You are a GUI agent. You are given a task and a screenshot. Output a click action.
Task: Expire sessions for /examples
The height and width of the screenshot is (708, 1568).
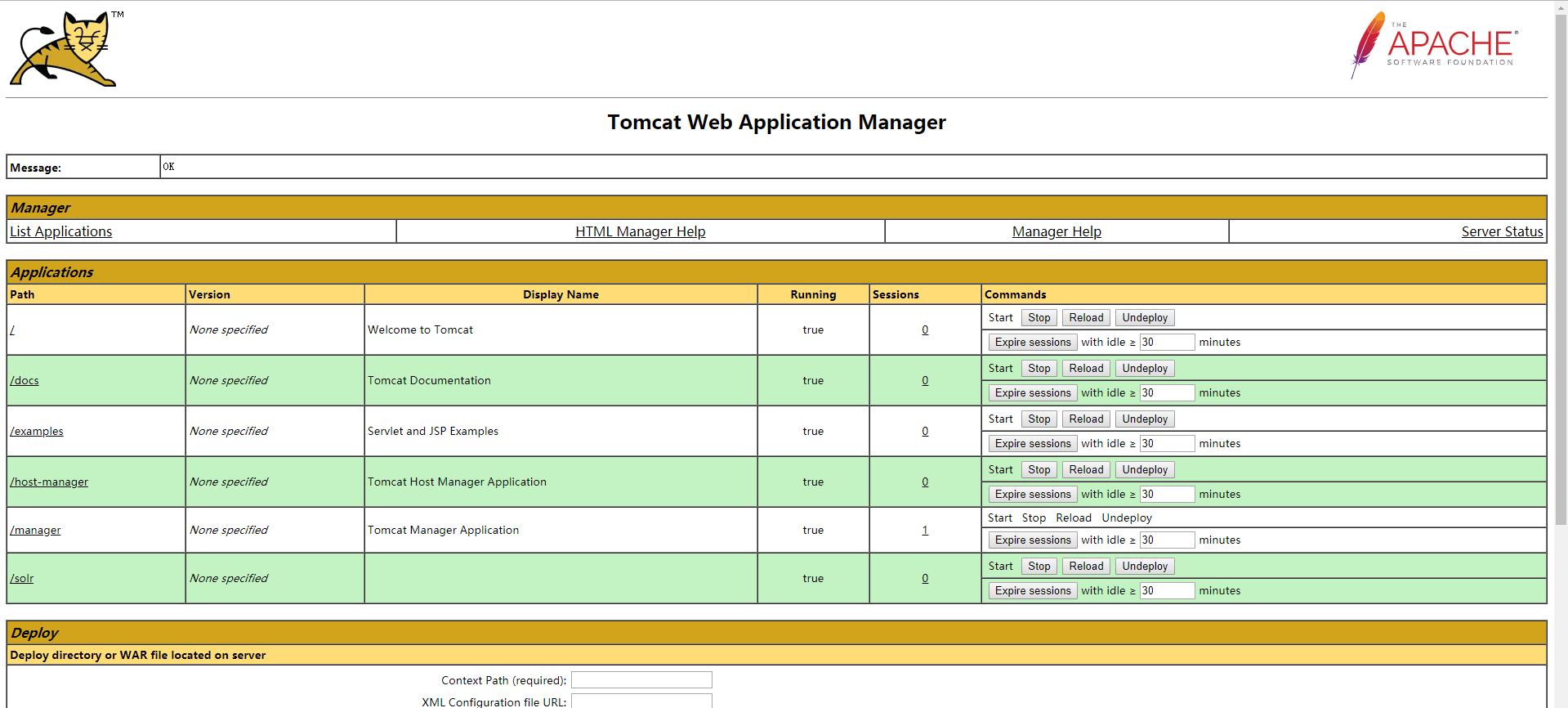[1033, 444]
